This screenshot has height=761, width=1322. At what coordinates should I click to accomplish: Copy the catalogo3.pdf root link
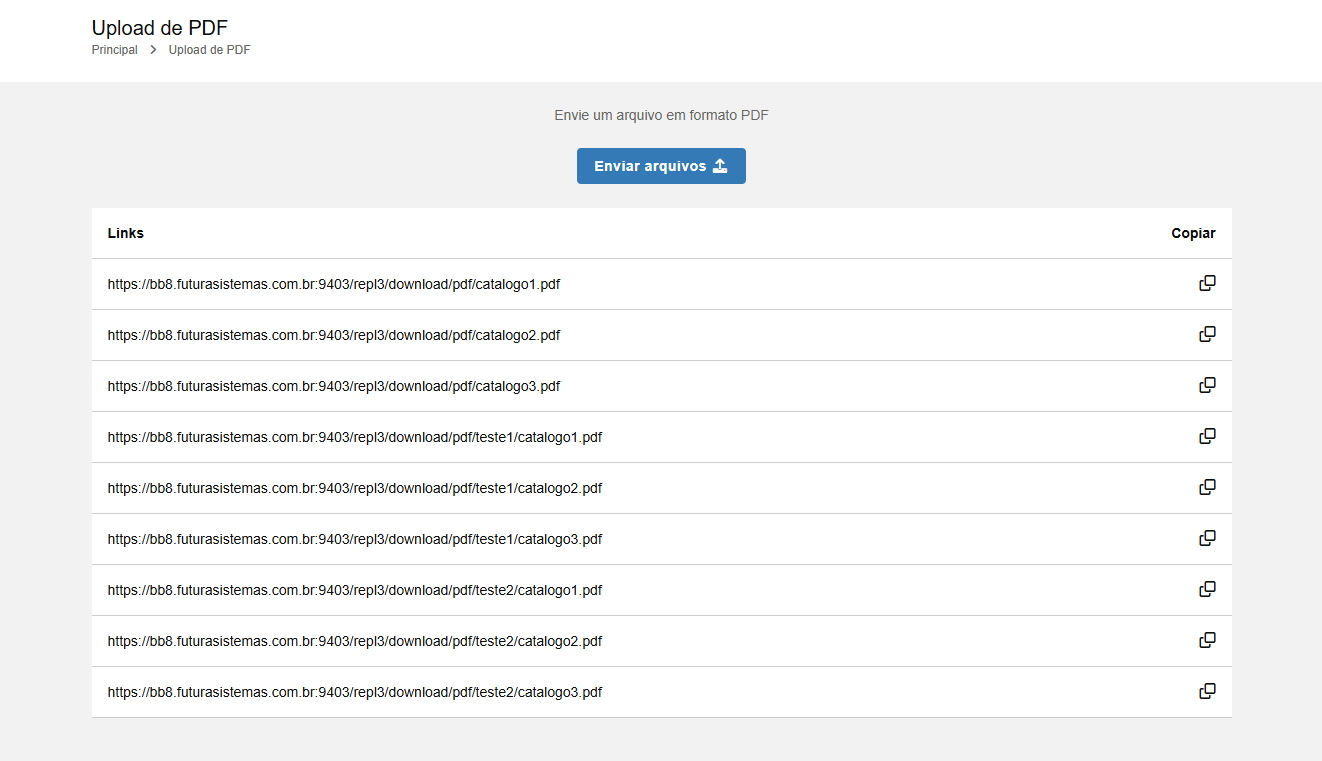pos(1207,385)
